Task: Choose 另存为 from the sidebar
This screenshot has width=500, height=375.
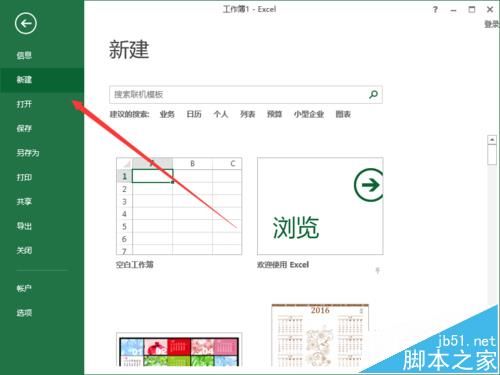Action: pyautogui.click(x=28, y=153)
